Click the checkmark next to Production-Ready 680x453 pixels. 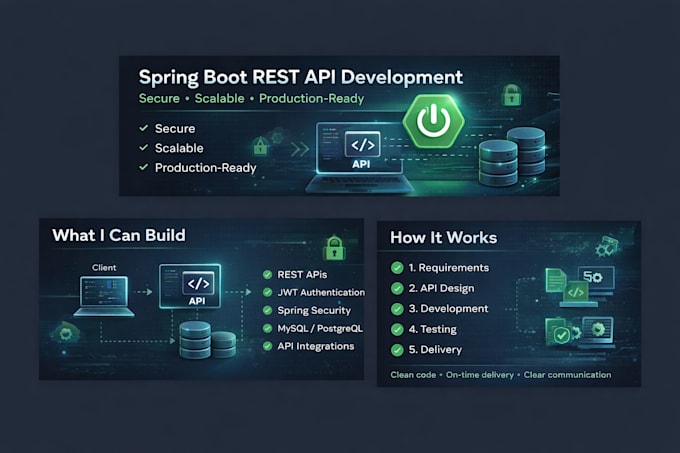(144, 167)
